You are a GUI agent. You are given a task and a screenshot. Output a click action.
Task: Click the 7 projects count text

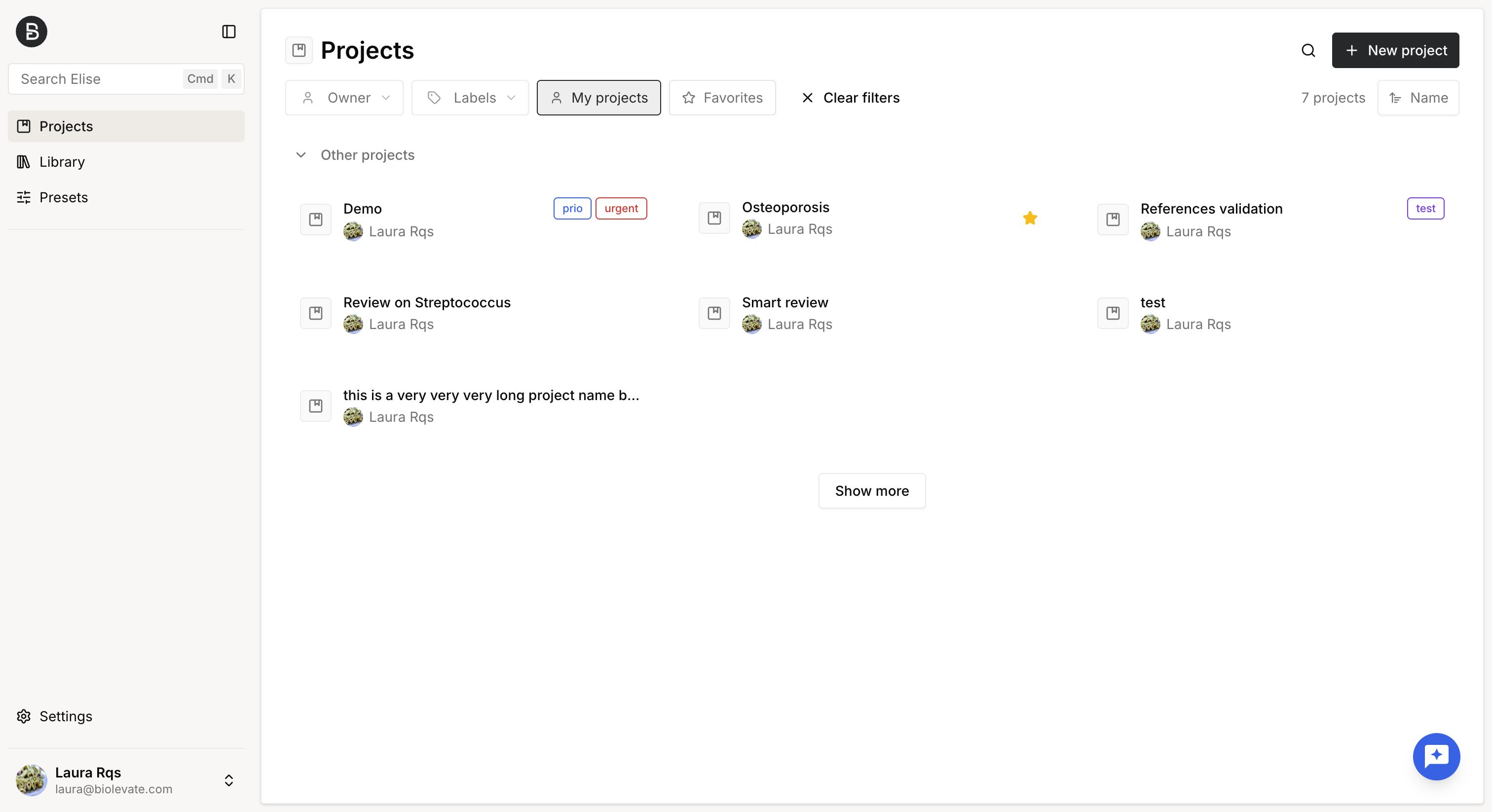point(1333,98)
